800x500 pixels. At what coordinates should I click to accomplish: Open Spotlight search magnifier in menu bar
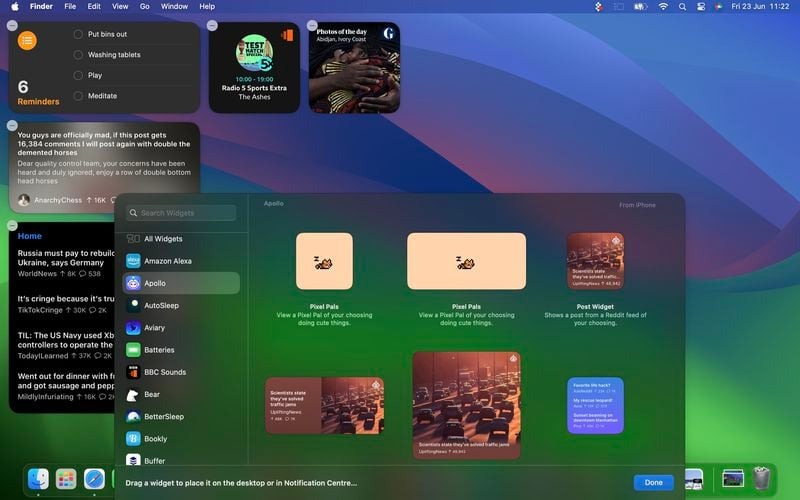tap(682, 7)
